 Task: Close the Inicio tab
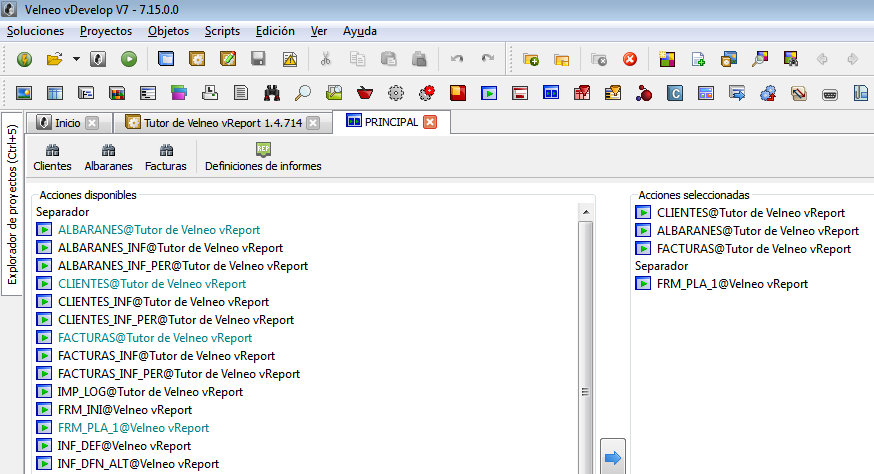92,123
